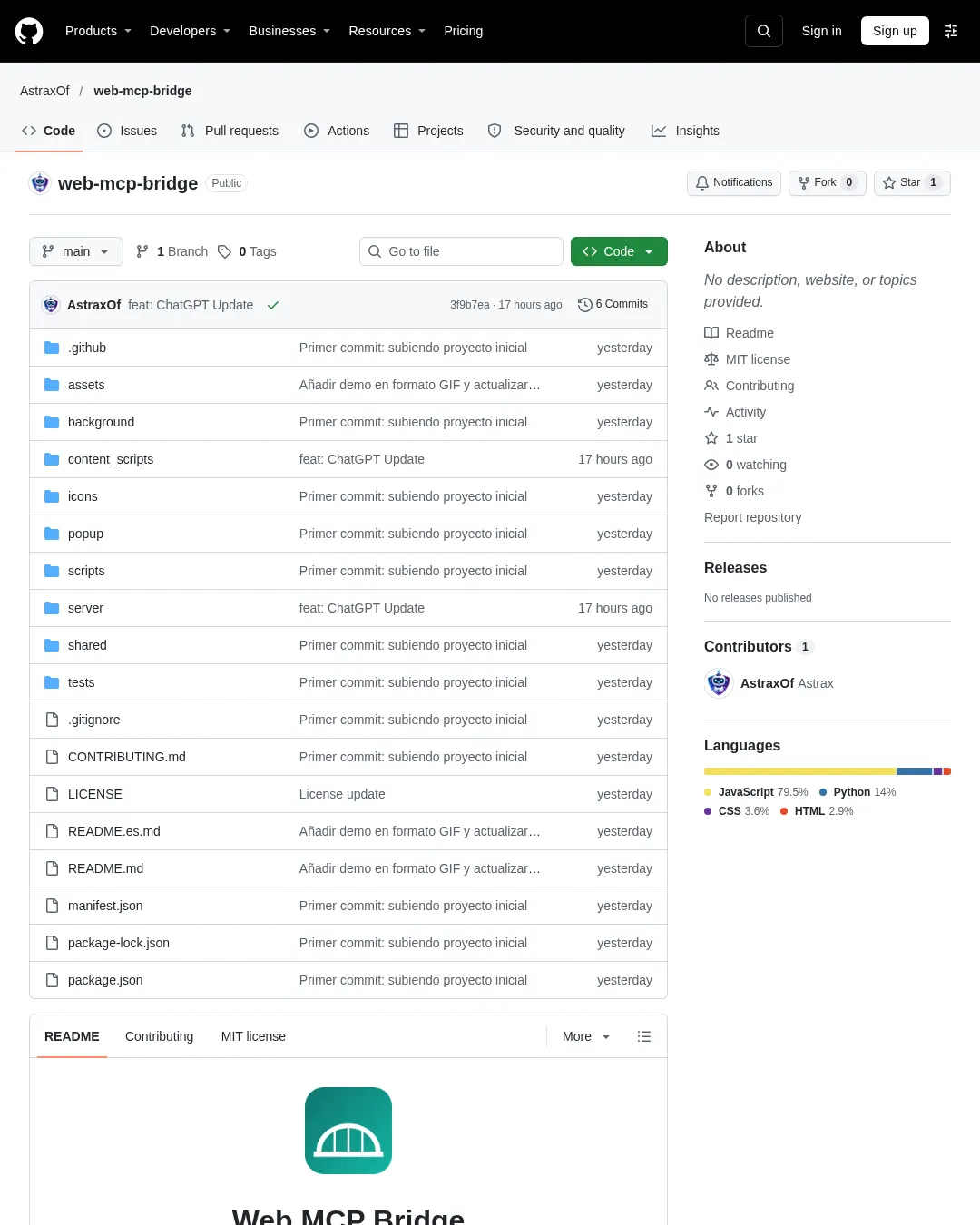
Task: Click the Contributing people icon
Action: coord(711,386)
